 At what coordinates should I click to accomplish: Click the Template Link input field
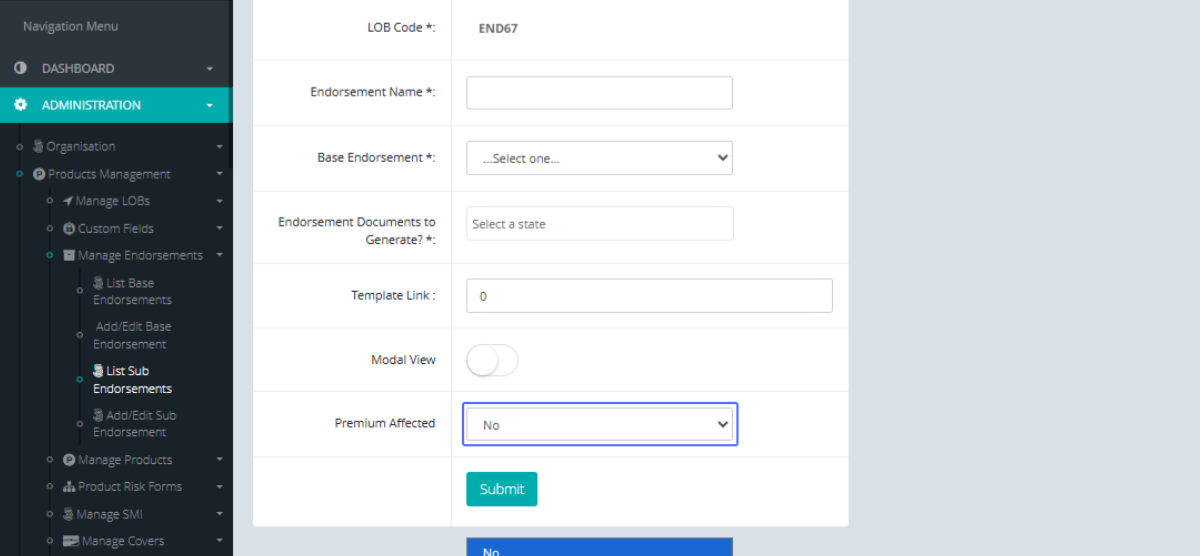[649, 296]
